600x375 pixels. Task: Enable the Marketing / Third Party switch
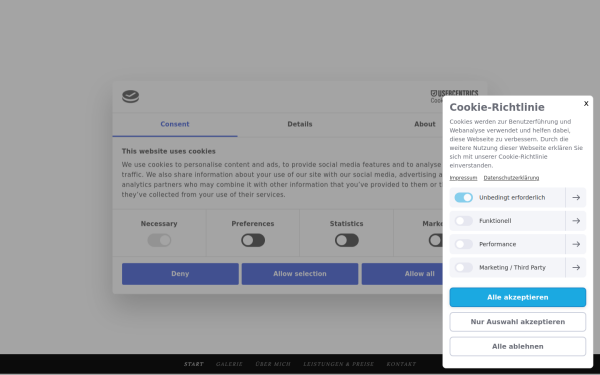(x=463, y=267)
